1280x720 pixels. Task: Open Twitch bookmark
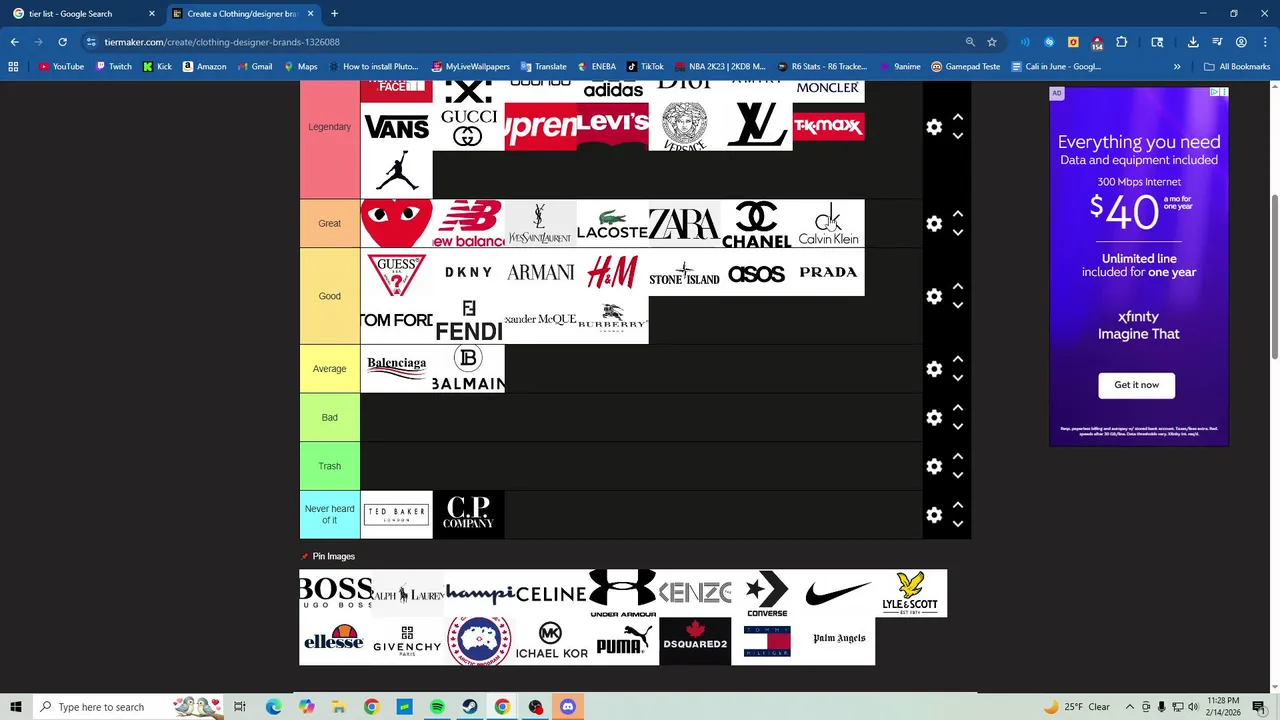[x=113, y=67]
